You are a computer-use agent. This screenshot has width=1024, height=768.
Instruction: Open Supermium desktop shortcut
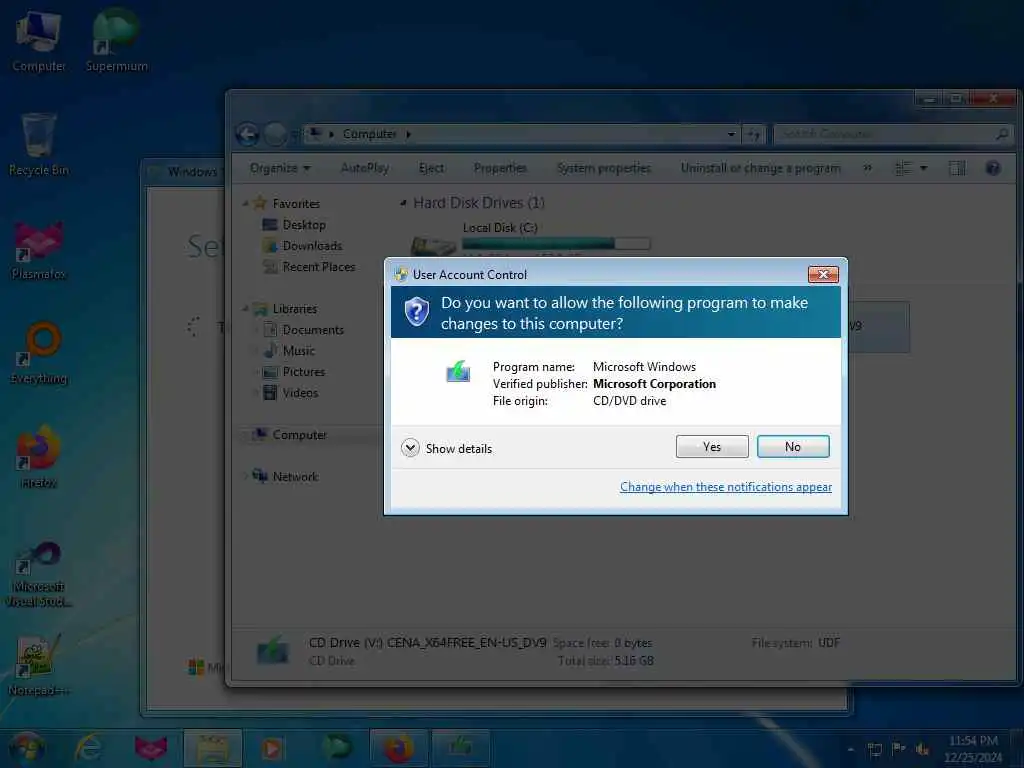pyautogui.click(x=116, y=40)
